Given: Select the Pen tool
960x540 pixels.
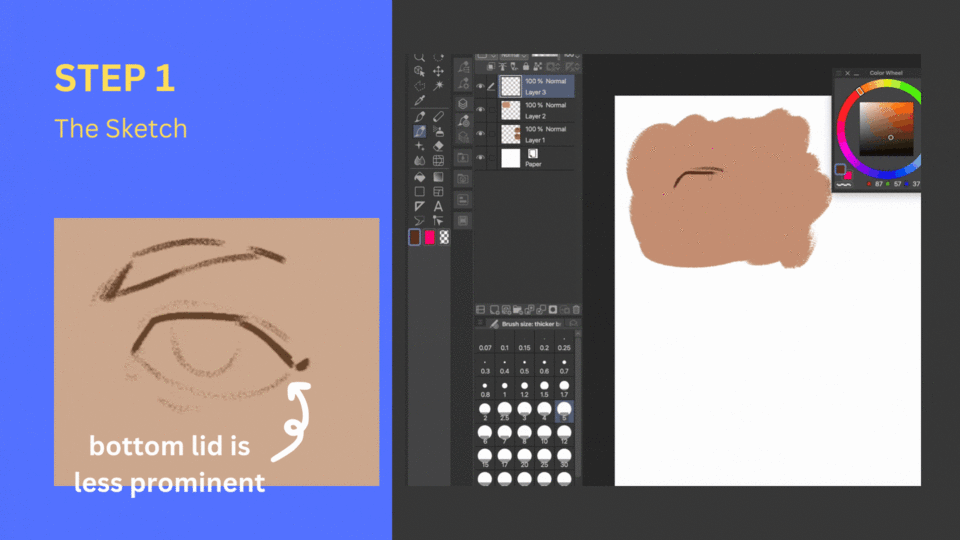Looking at the screenshot, I should (x=419, y=116).
